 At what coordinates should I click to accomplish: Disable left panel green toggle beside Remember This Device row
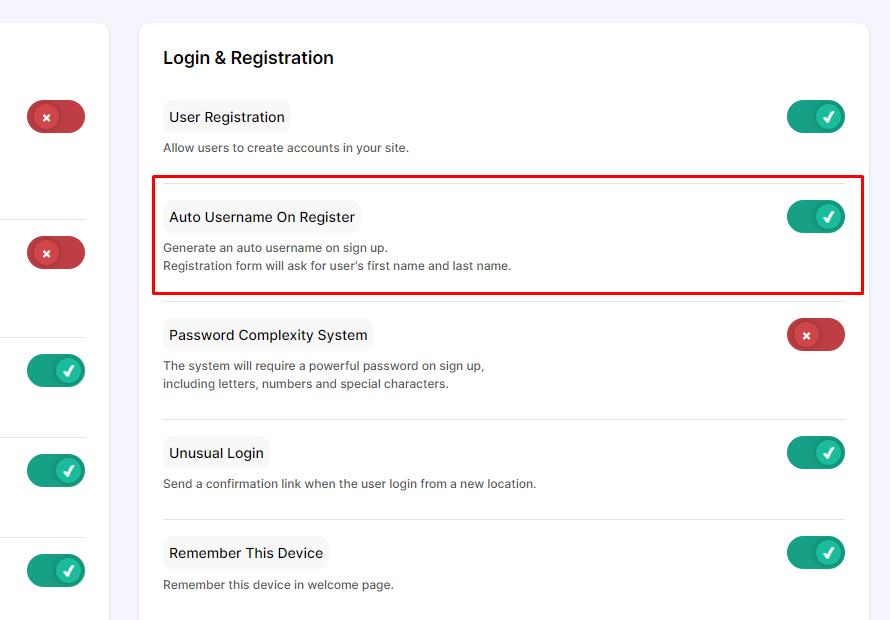[56, 571]
